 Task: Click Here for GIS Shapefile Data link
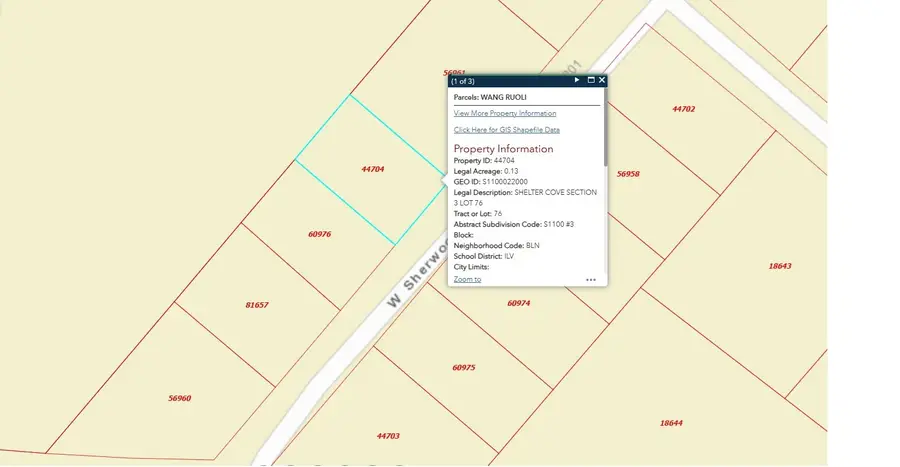pos(506,130)
